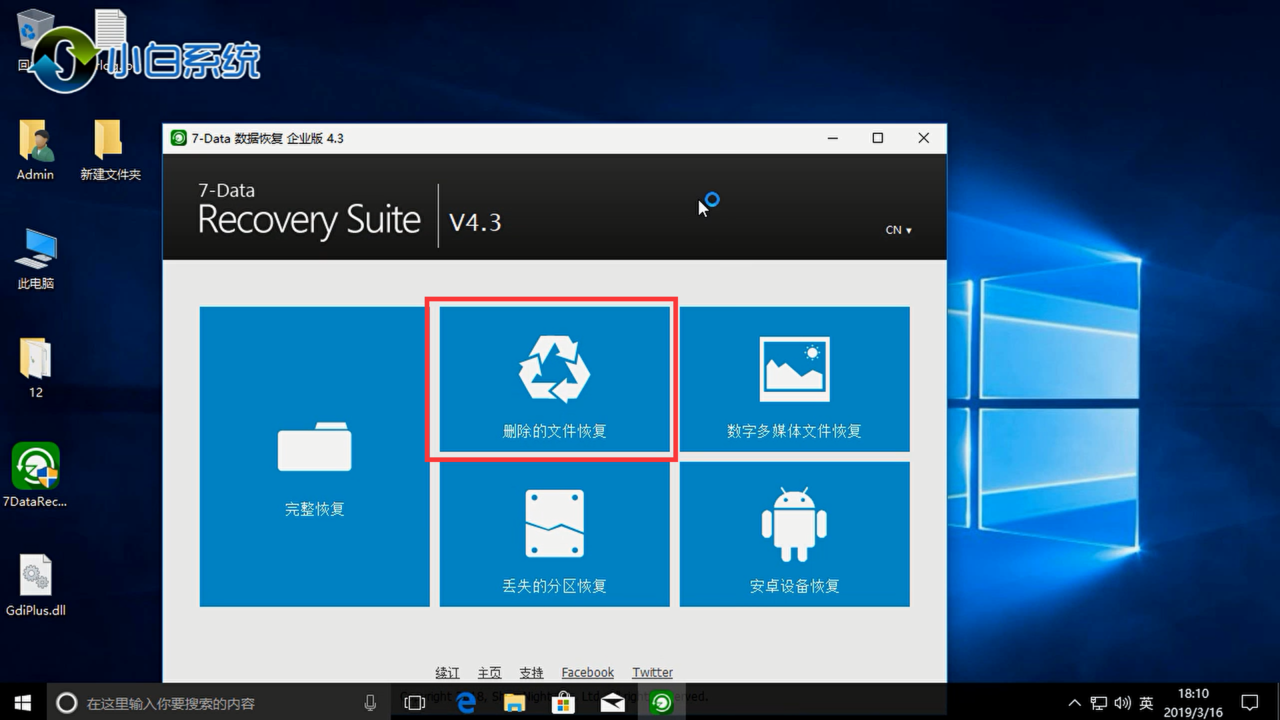Select the 7DataRec desktop shortcut
Viewport: 1280px width, 720px height.
[x=35, y=476]
